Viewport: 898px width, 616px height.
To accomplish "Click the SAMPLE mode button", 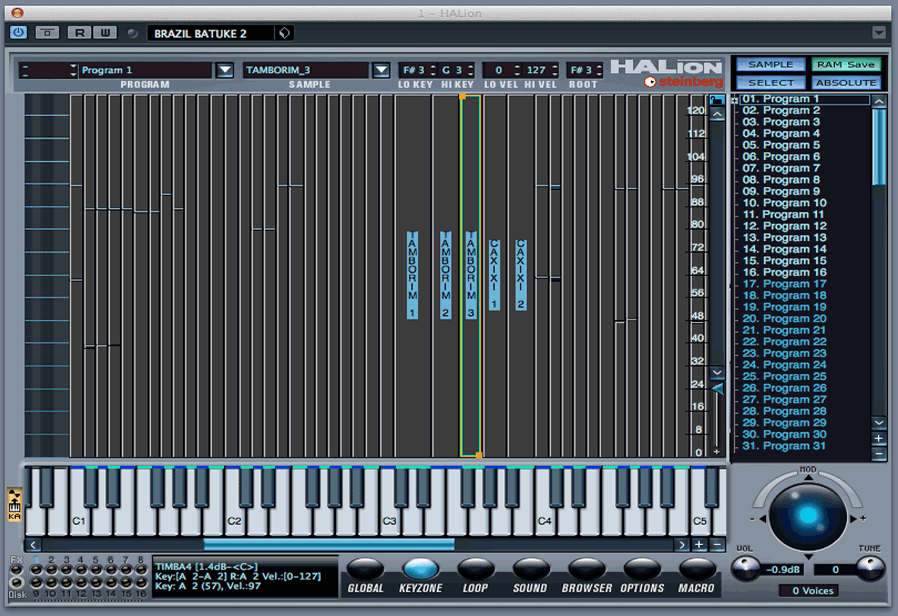I will pos(771,64).
